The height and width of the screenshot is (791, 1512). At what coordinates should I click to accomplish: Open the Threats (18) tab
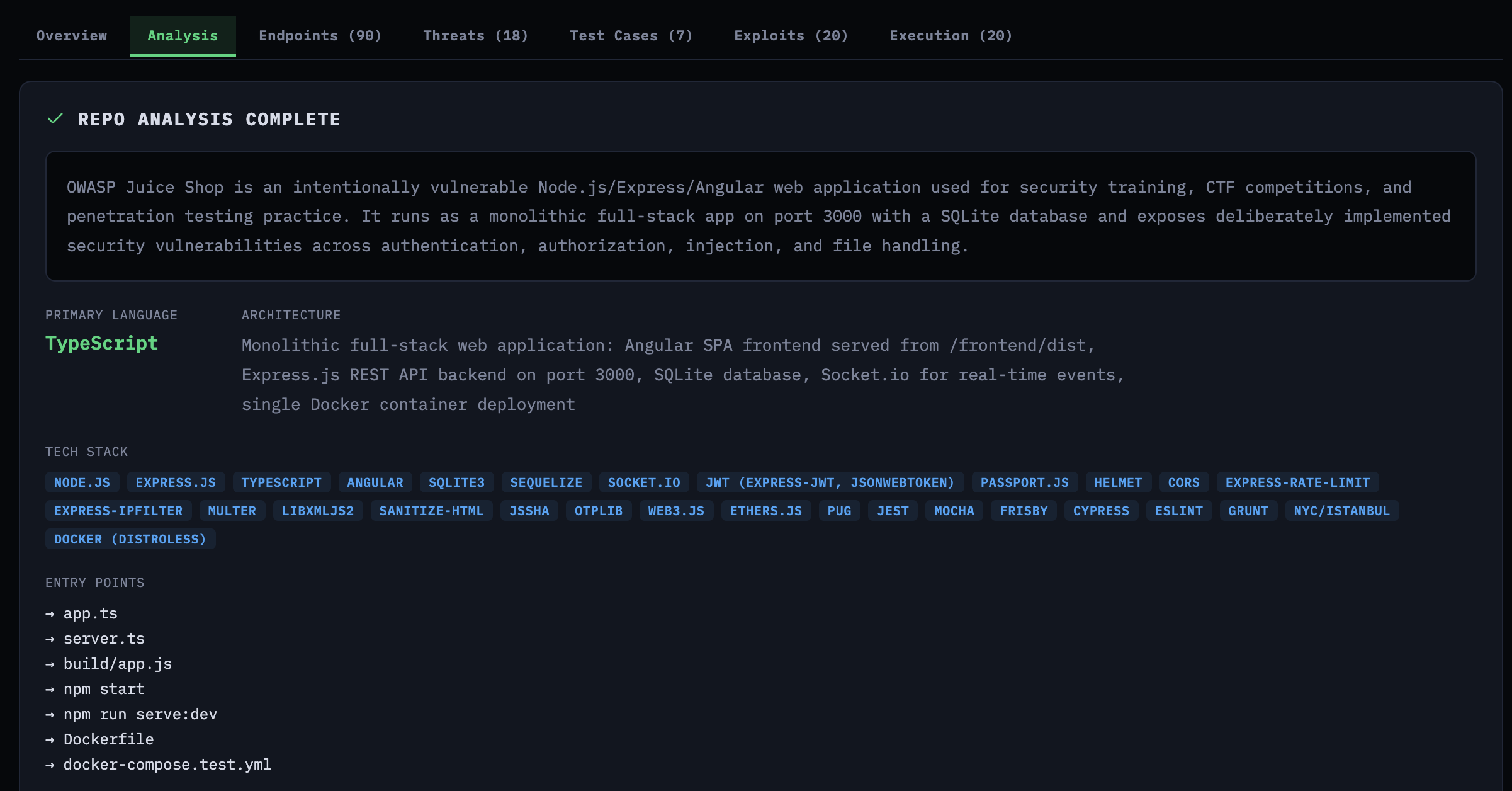coord(475,36)
